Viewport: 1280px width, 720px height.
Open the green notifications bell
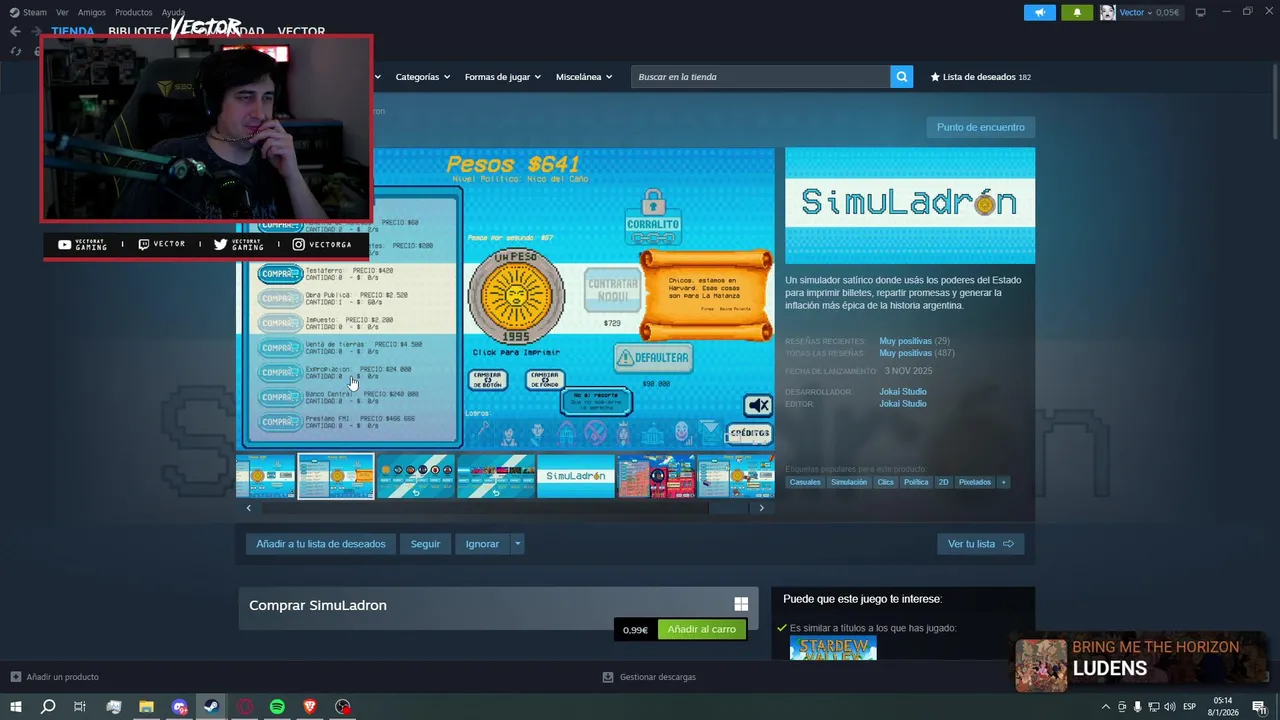(1077, 13)
